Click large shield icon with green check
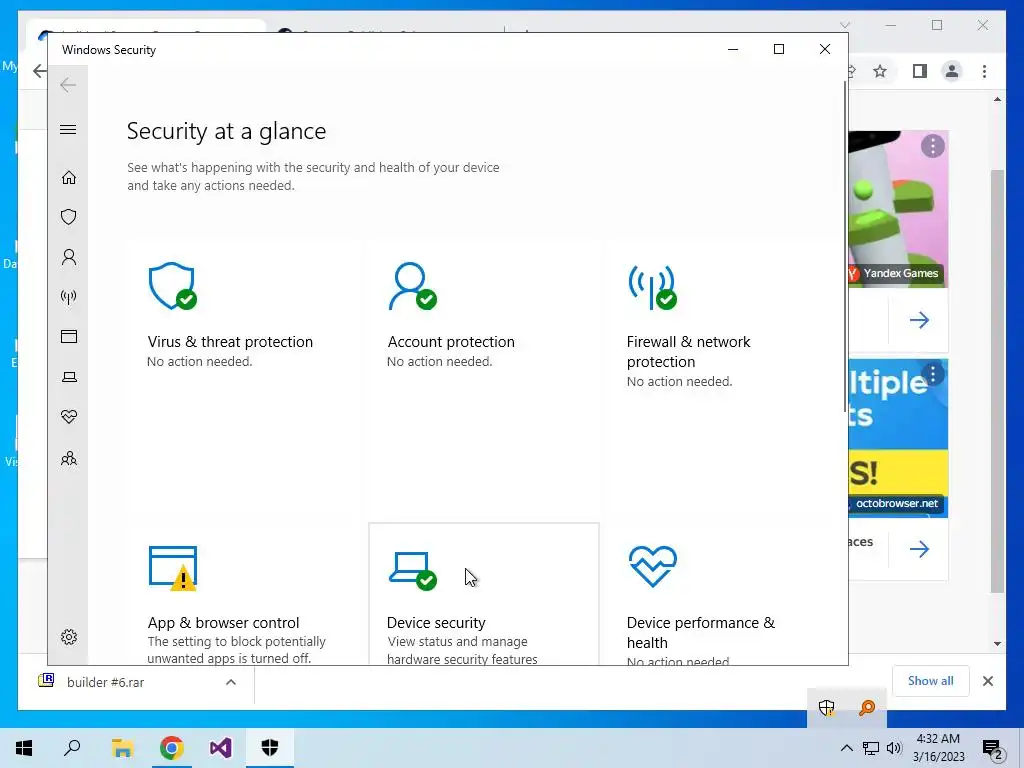The width and height of the screenshot is (1024, 768). (x=172, y=286)
